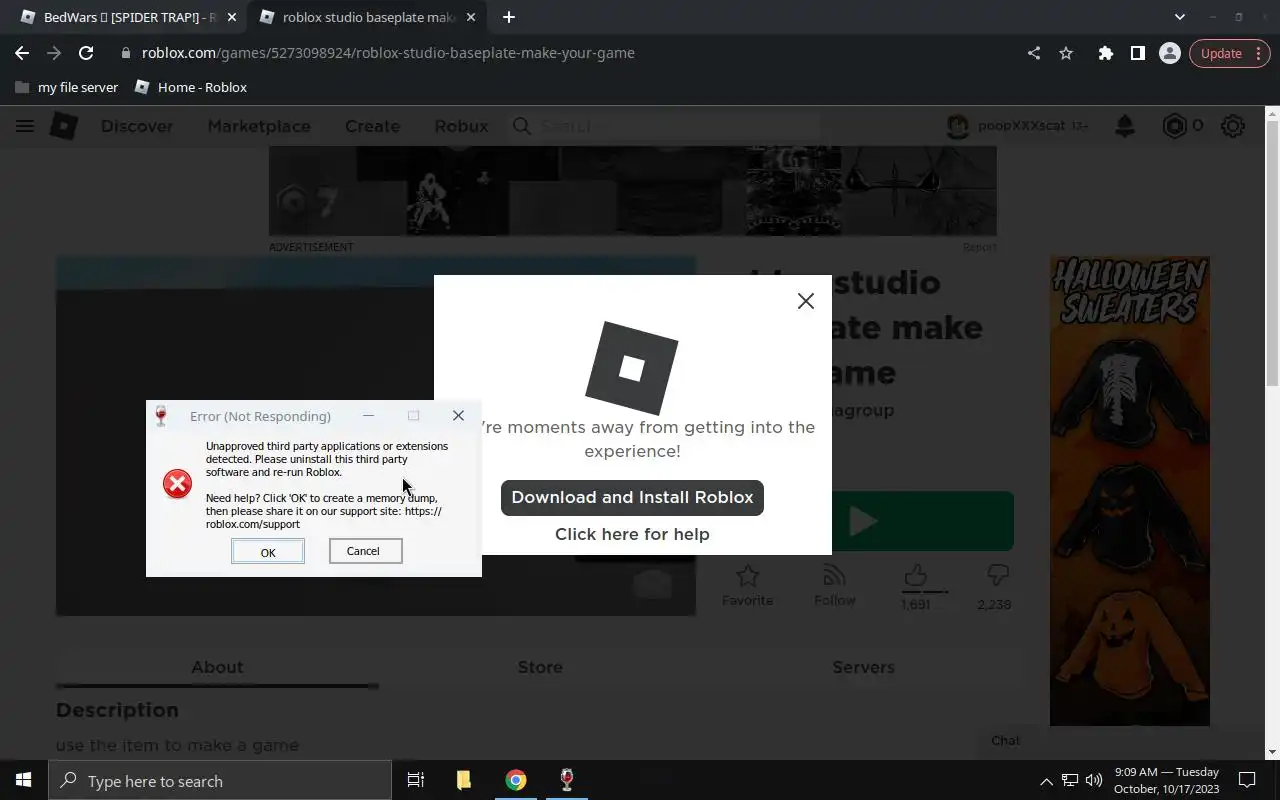Open the Roblox hamburger menu

pyautogui.click(x=25, y=126)
